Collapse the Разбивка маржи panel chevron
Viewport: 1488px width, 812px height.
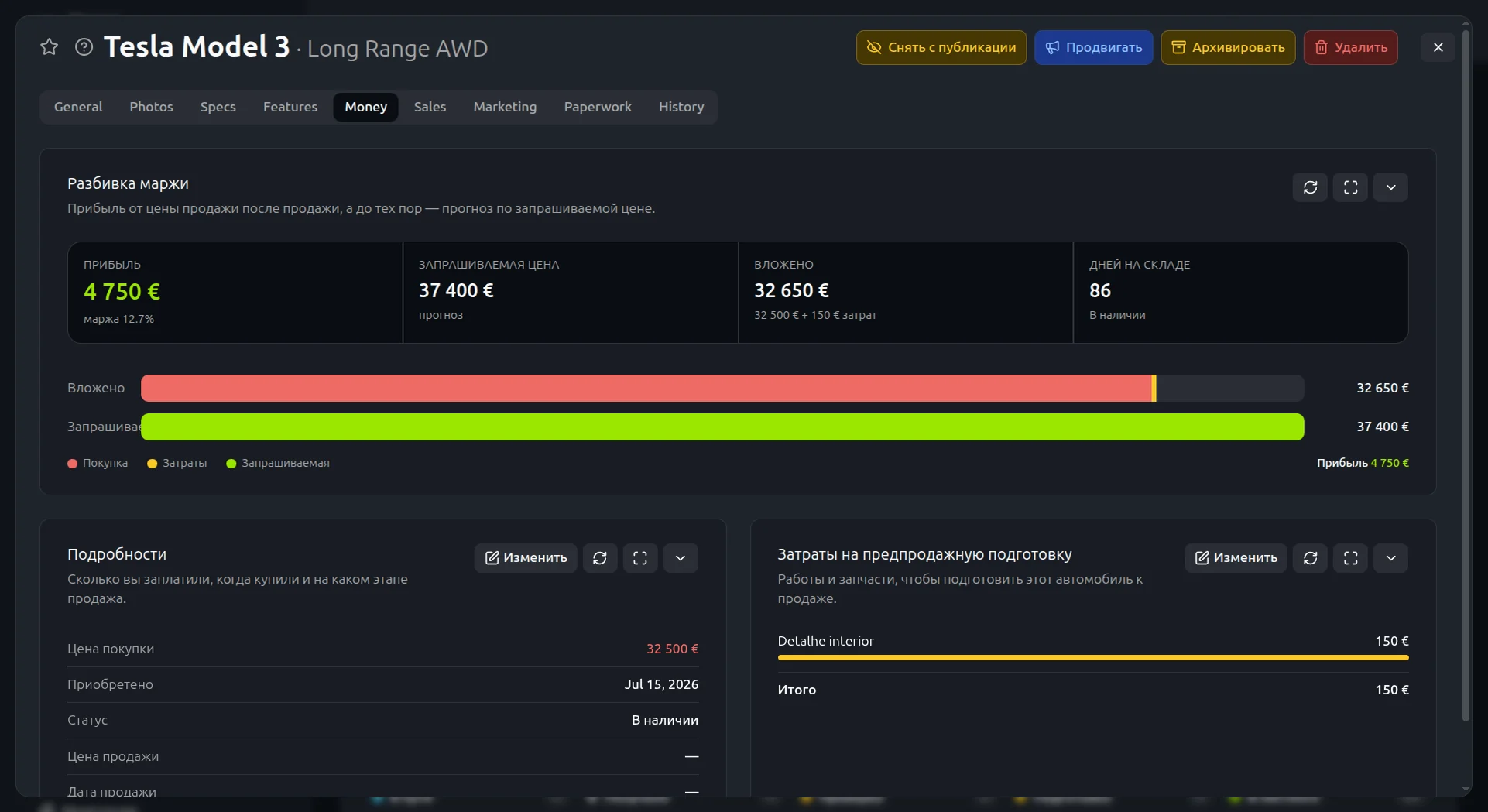pos(1390,187)
